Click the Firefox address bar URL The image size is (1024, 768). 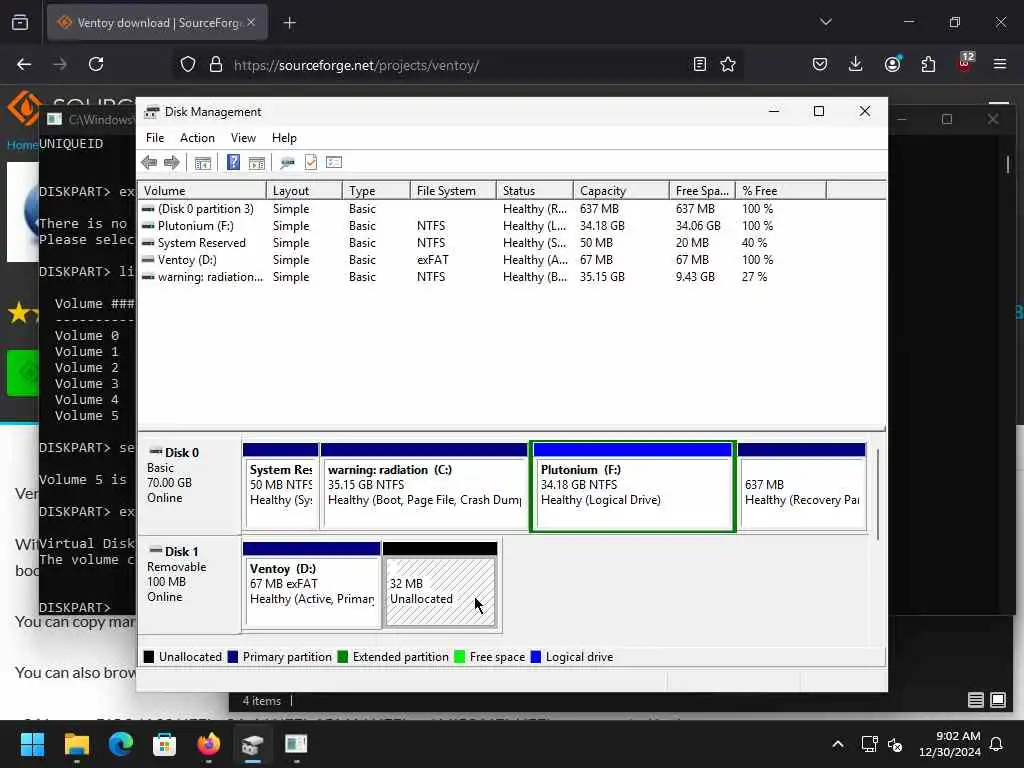point(356,65)
